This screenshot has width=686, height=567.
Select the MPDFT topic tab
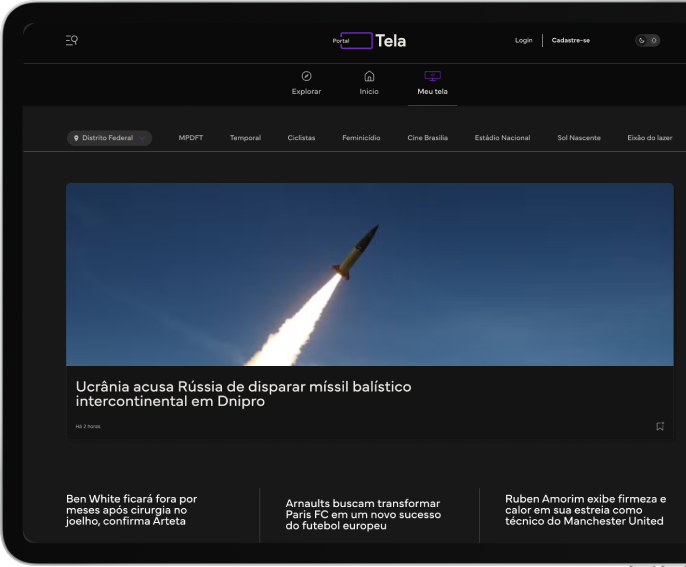pyautogui.click(x=191, y=138)
